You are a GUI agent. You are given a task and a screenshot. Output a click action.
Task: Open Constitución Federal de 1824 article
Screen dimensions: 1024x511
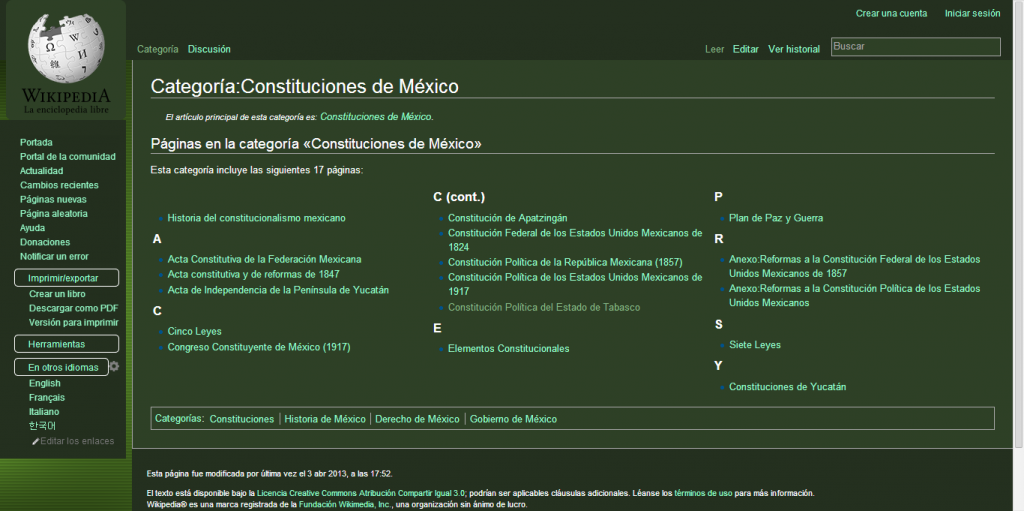(x=575, y=240)
